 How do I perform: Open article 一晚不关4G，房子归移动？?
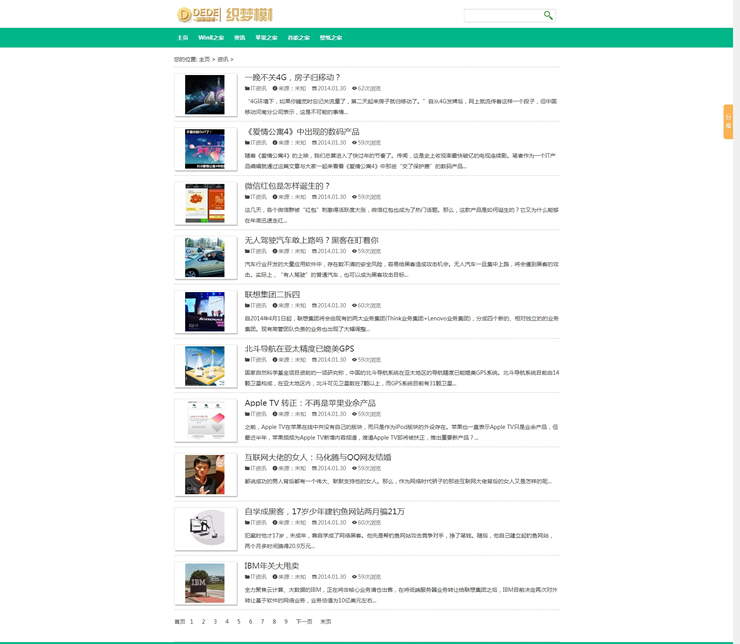(x=292, y=77)
